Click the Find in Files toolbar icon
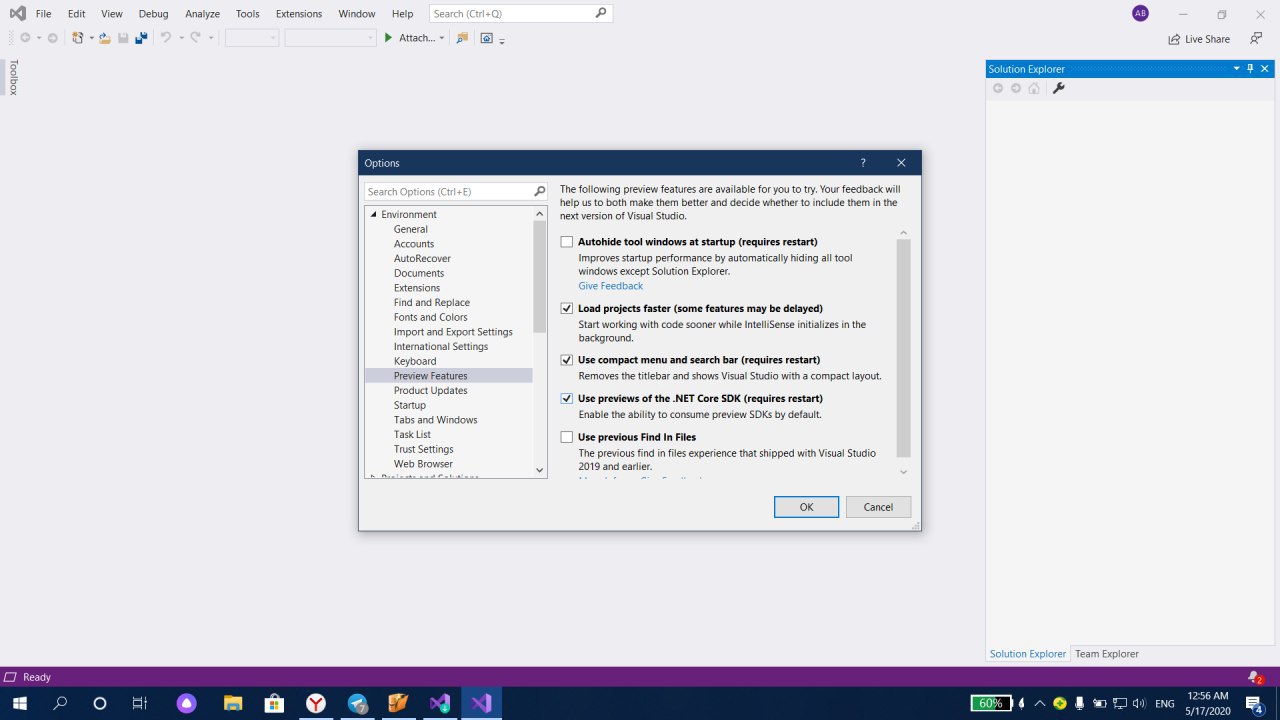This screenshot has width=1280, height=720. (x=462, y=38)
